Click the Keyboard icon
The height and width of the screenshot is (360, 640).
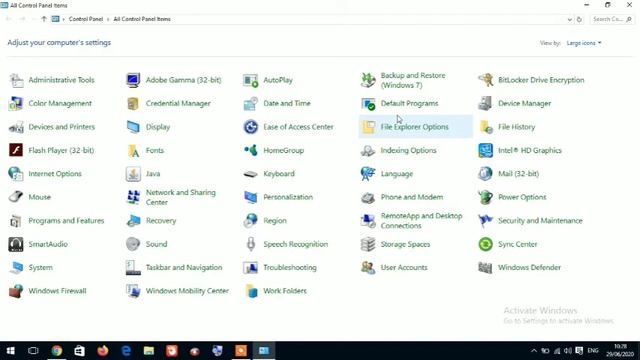pyautogui.click(x=251, y=174)
